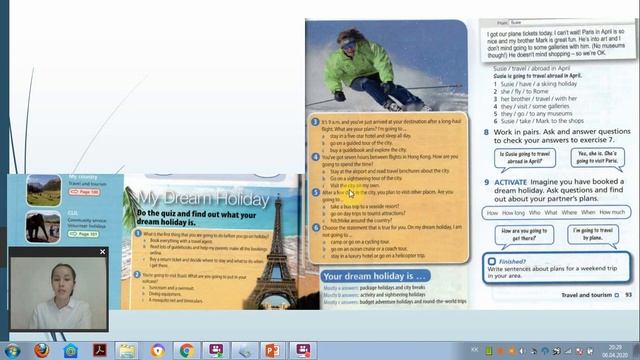
Task: Click quiz question number 5 circle
Action: click(315, 192)
